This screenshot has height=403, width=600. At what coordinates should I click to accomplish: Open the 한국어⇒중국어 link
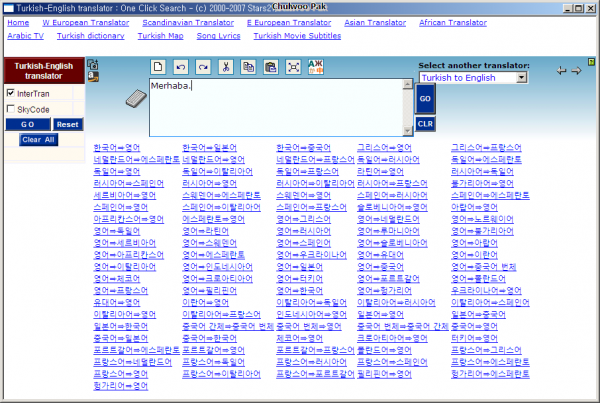click(x=303, y=148)
